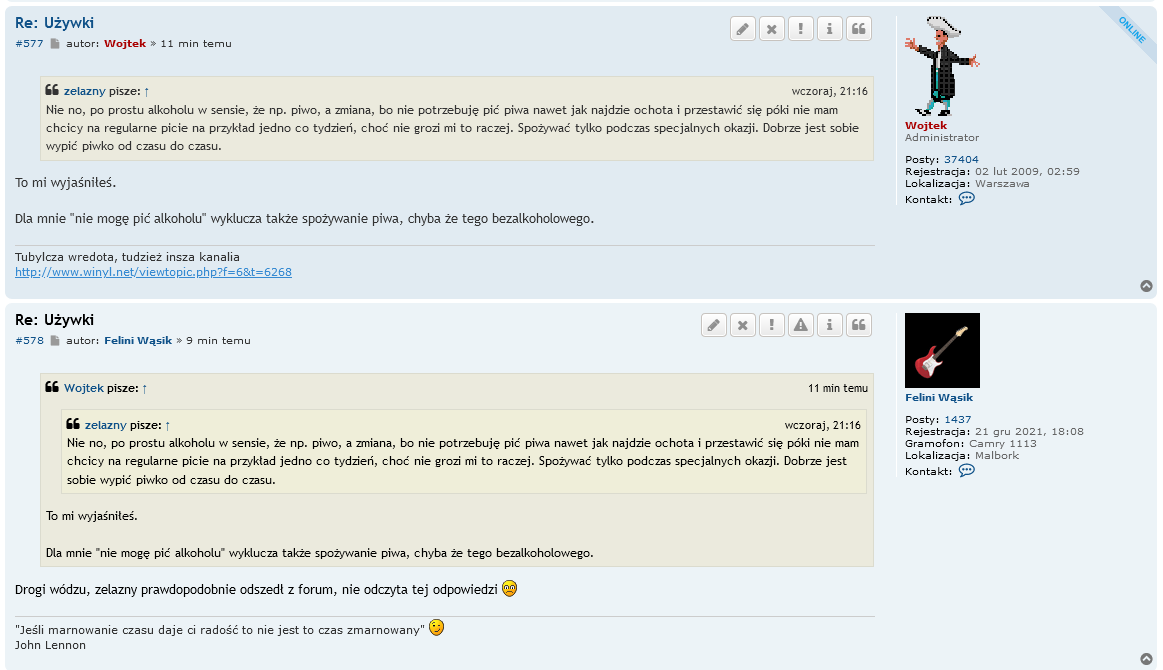Open the winyl.net viewtopic signature link

(x=153, y=272)
